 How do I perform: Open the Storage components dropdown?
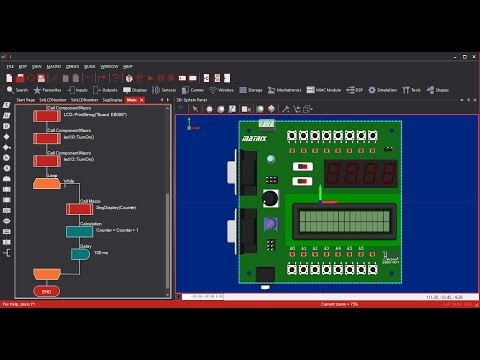point(251,90)
